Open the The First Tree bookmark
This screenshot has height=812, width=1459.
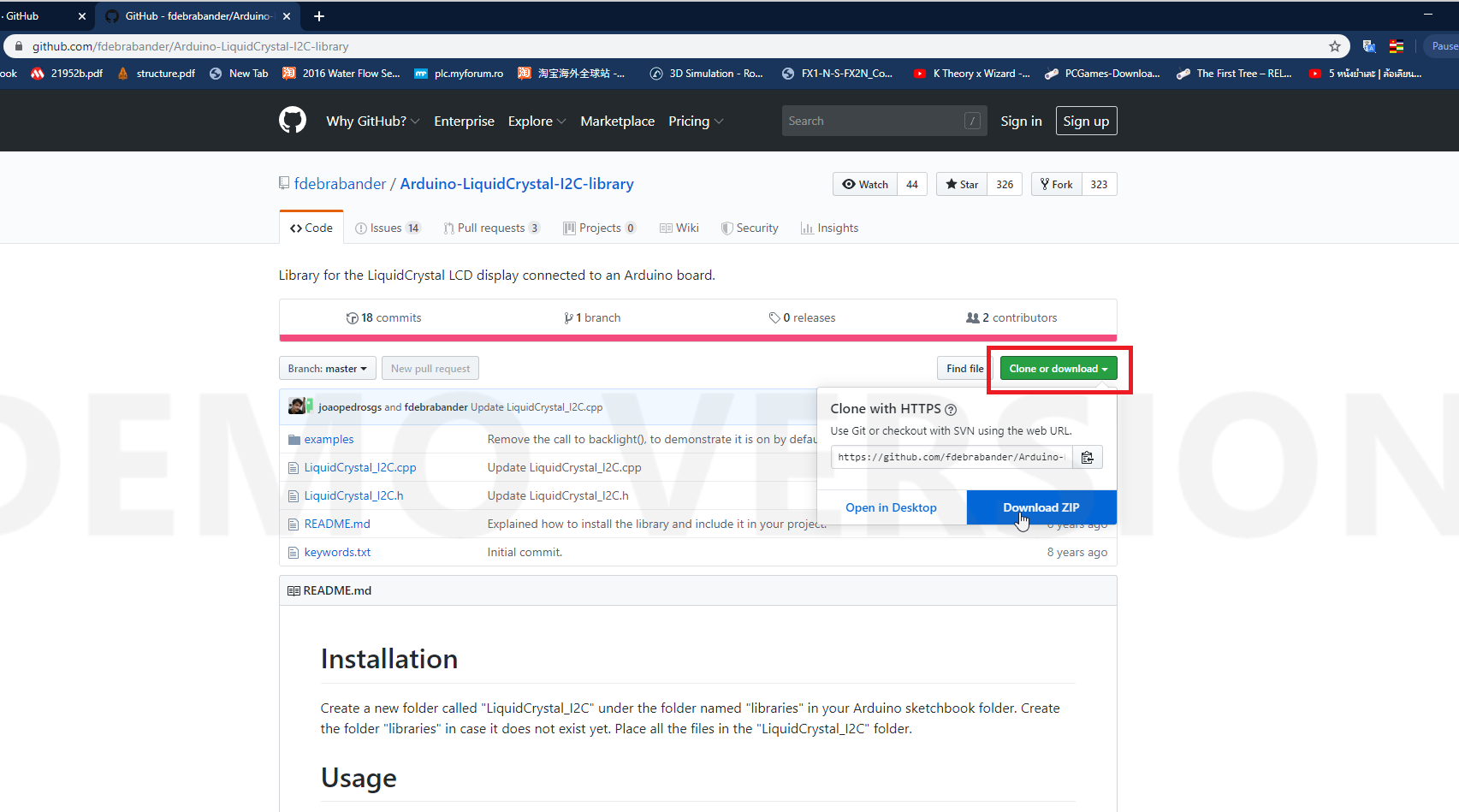click(x=1235, y=74)
